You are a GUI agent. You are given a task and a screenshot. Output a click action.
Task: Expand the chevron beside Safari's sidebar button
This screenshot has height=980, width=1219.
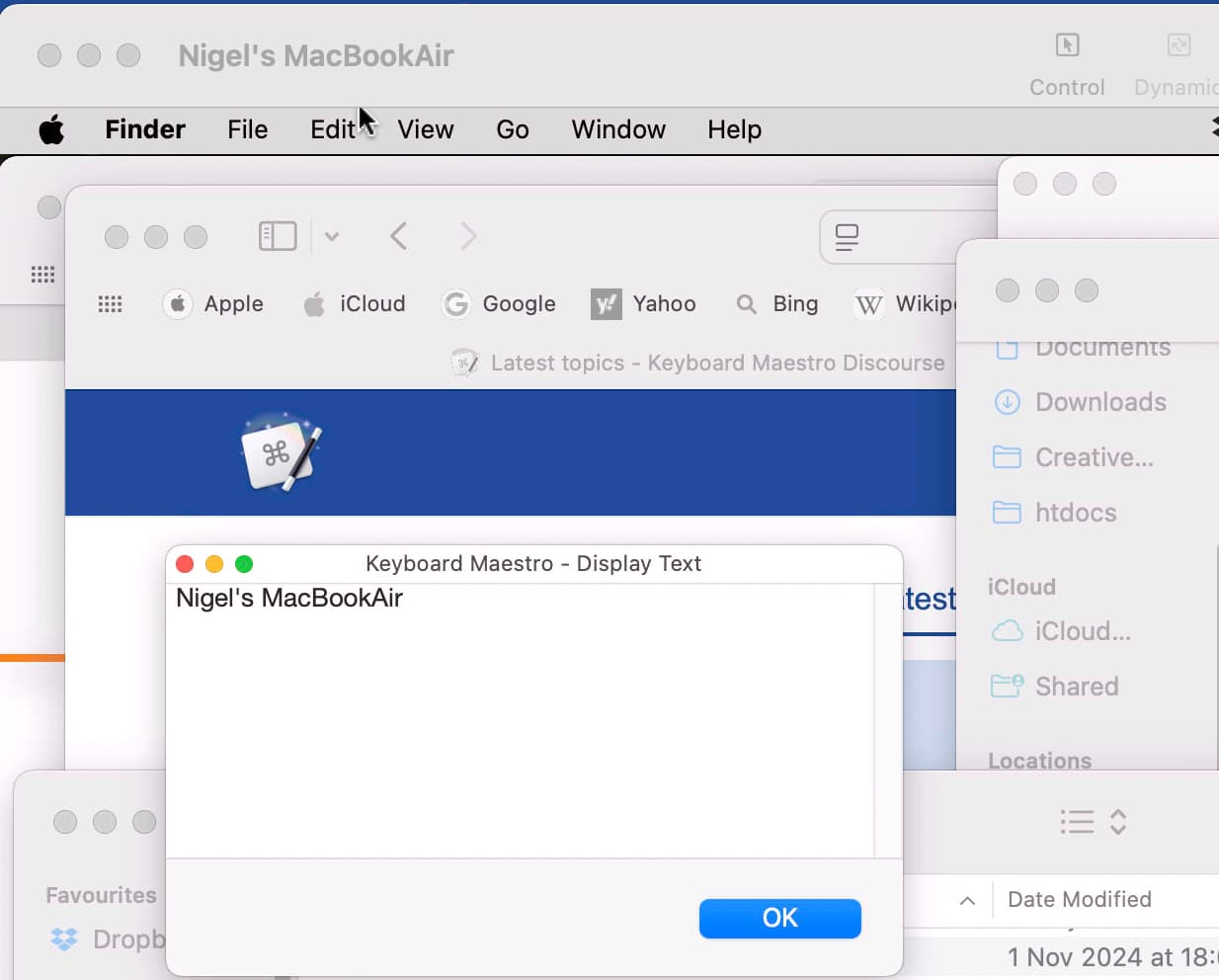pyautogui.click(x=332, y=237)
